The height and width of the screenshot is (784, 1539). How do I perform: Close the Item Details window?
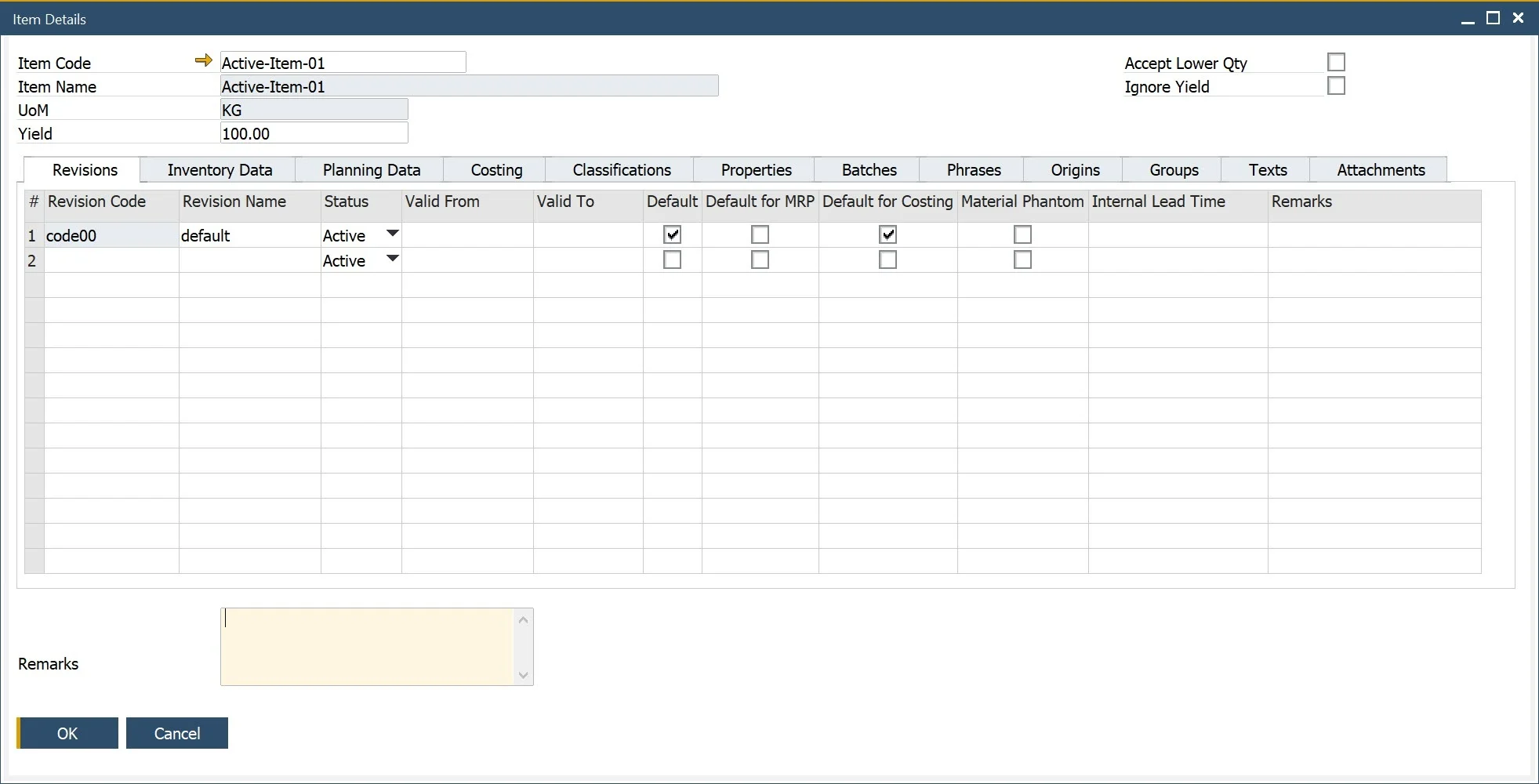[x=1518, y=18]
